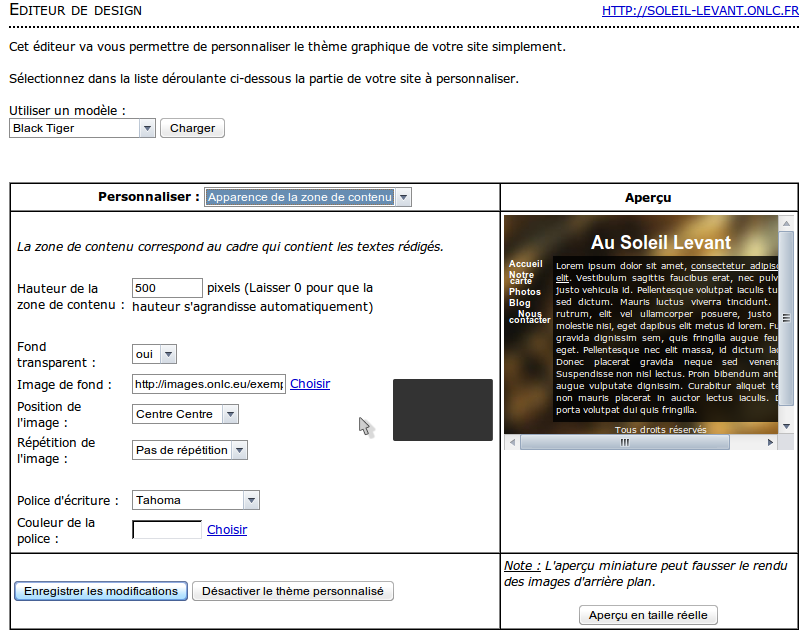Click the Charger button

(x=192, y=128)
